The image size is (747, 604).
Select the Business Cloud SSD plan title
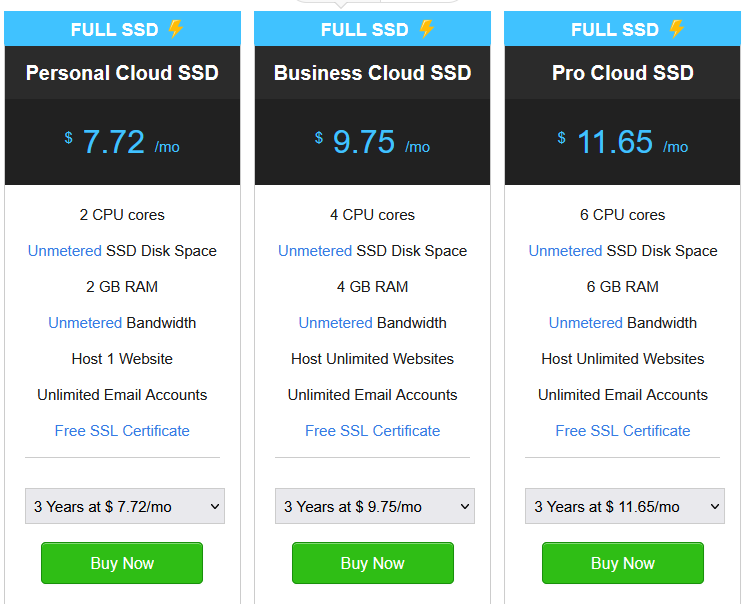click(x=372, y=73)
